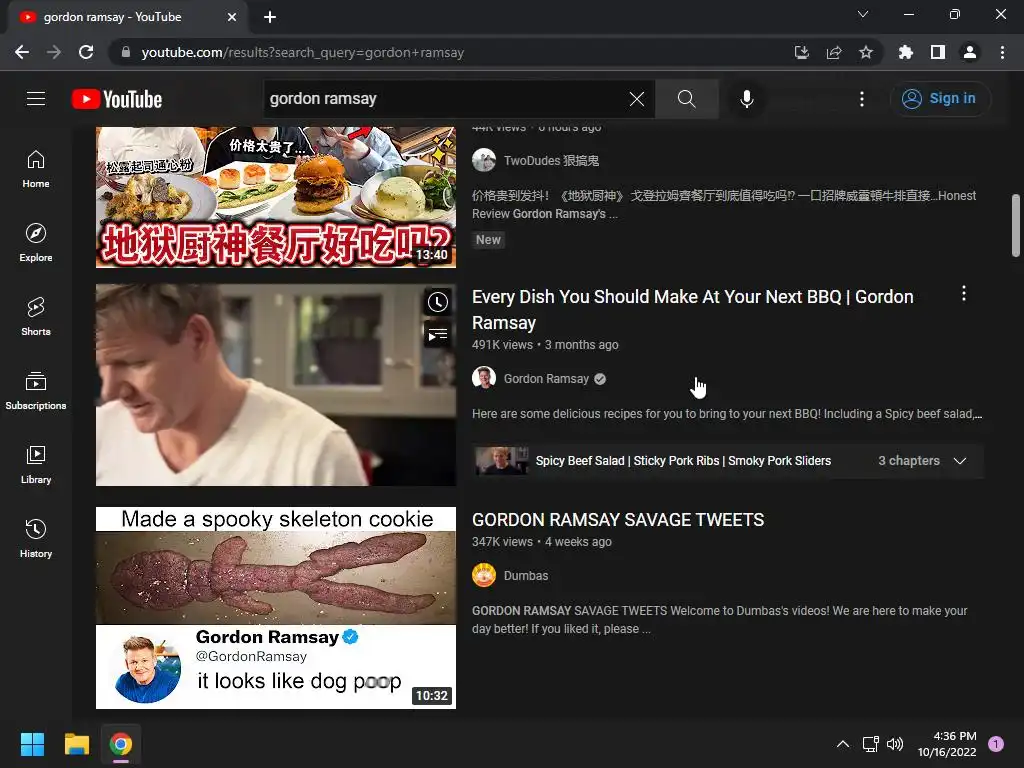Image resolution: width=1024 pixels, height=768 pixels.
Task: Open GORDON RAMSAY SAVAGE TWEETS video title
Action: click(x=618, y=520)
